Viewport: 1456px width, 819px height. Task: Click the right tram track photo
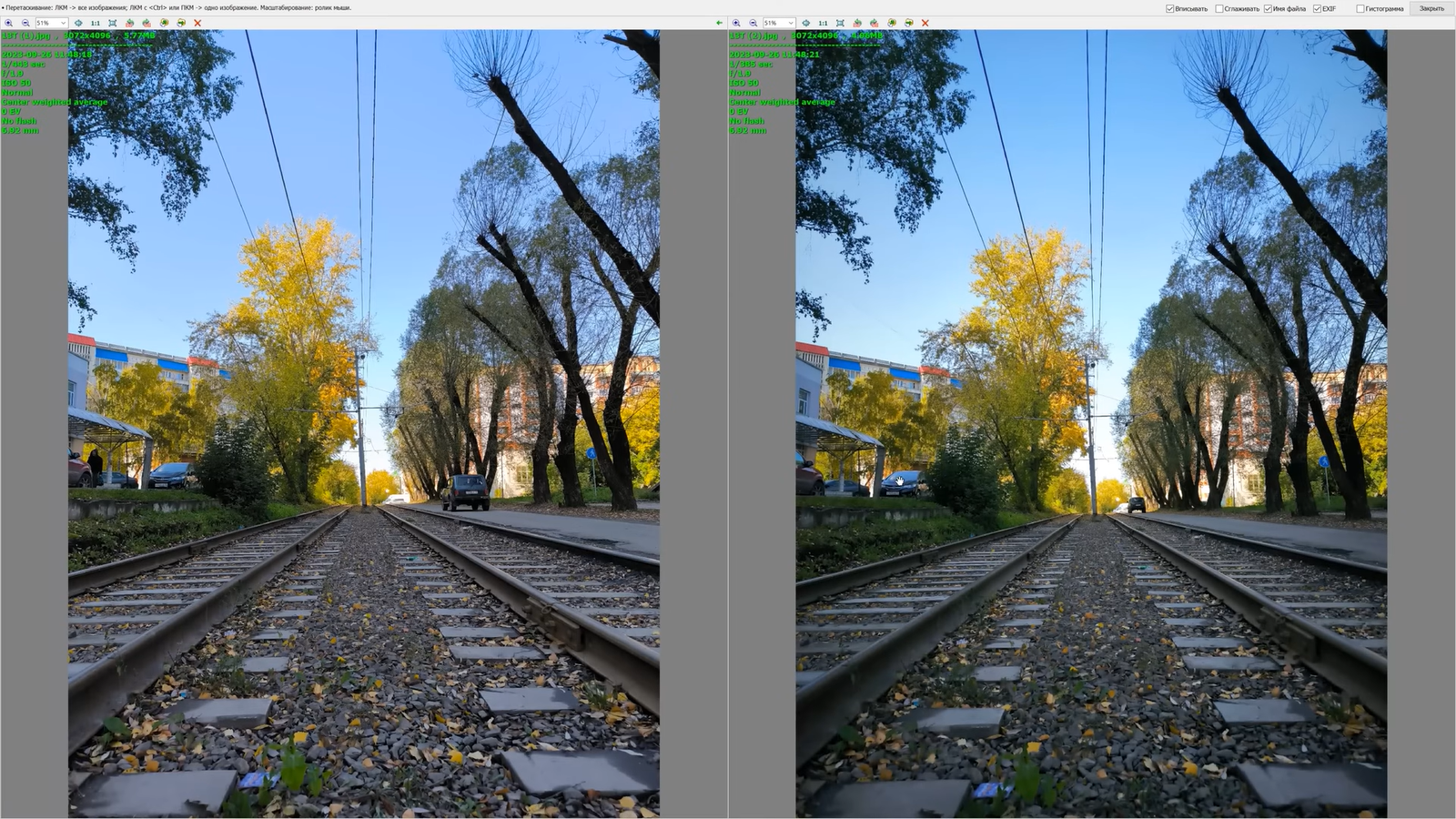[x=1091, y=424]
